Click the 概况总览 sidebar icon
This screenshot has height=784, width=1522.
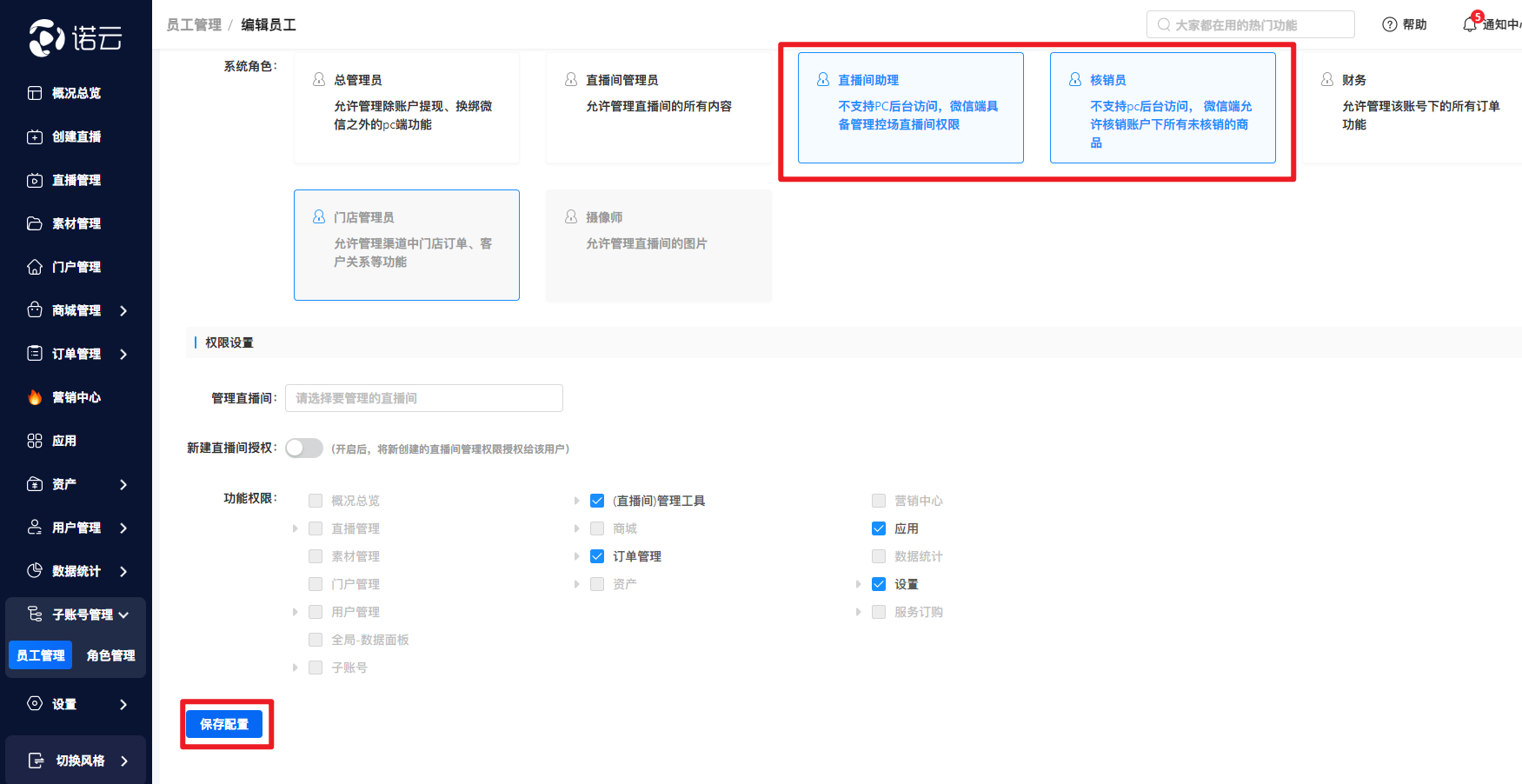click(35, 93)
